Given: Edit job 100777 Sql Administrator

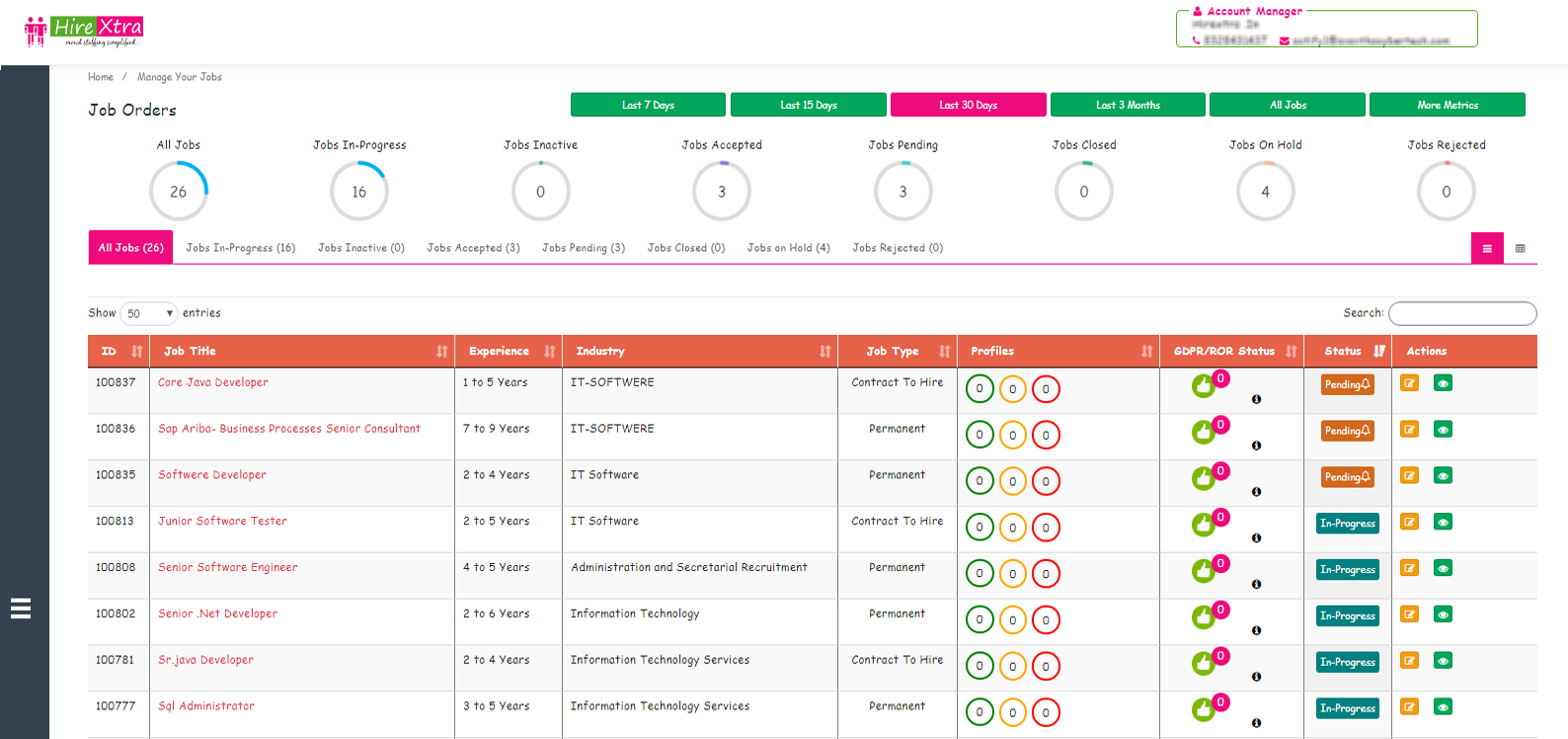Looking at the screenshot, I should (x=1409, y=707).
